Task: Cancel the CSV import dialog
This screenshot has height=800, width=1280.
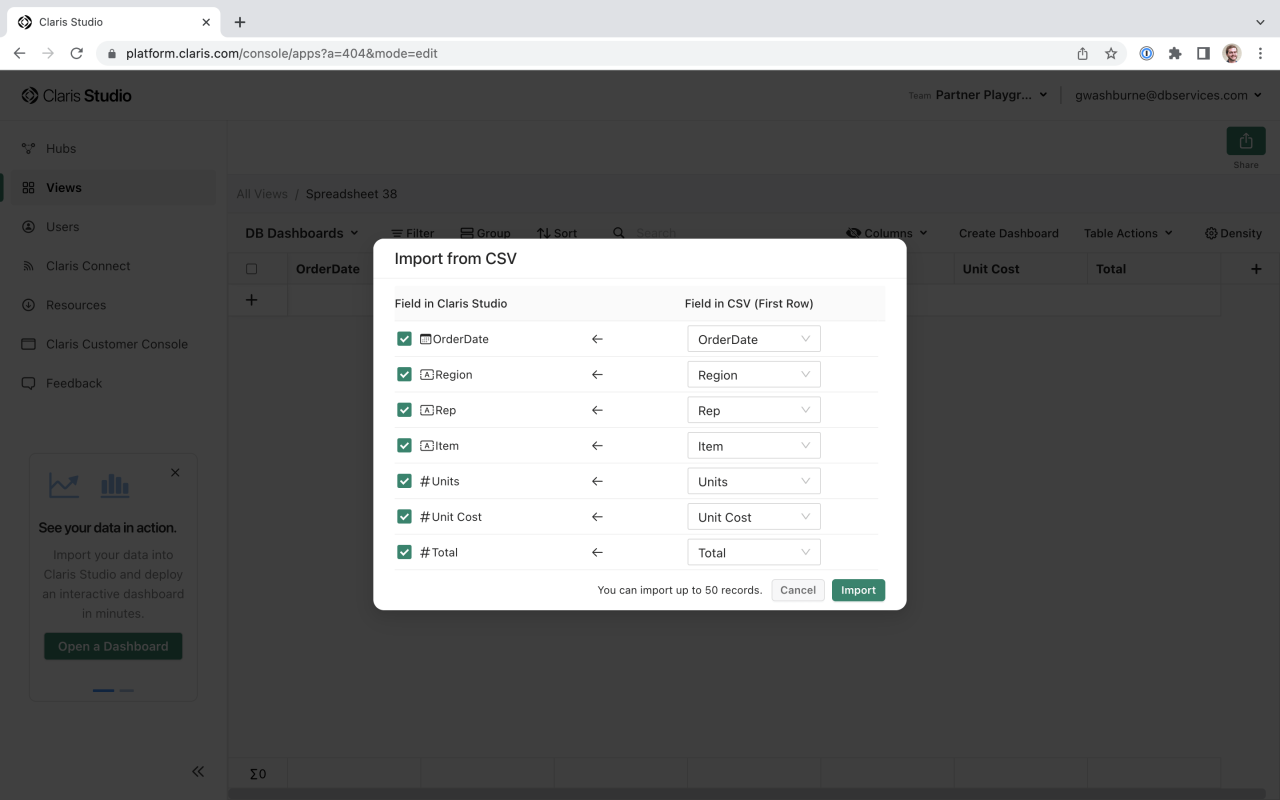Action: coord(798,590)
